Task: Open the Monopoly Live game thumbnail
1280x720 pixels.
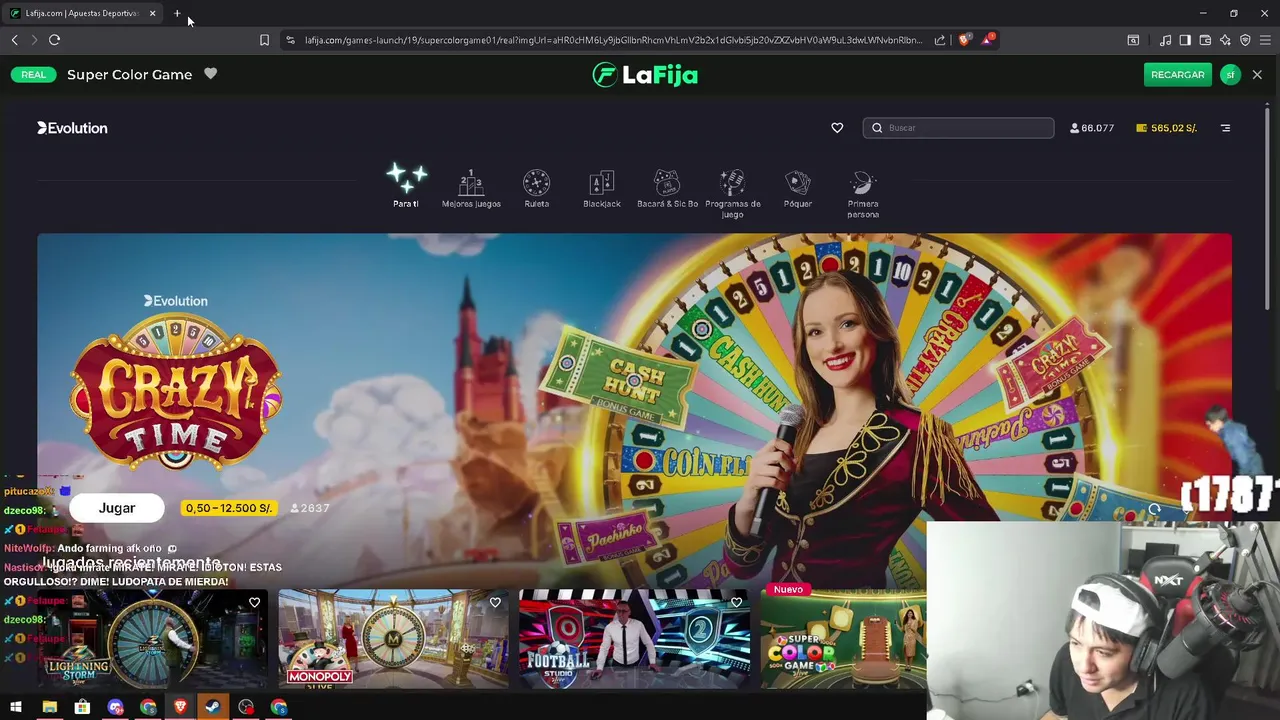Action: pos(393,638)
